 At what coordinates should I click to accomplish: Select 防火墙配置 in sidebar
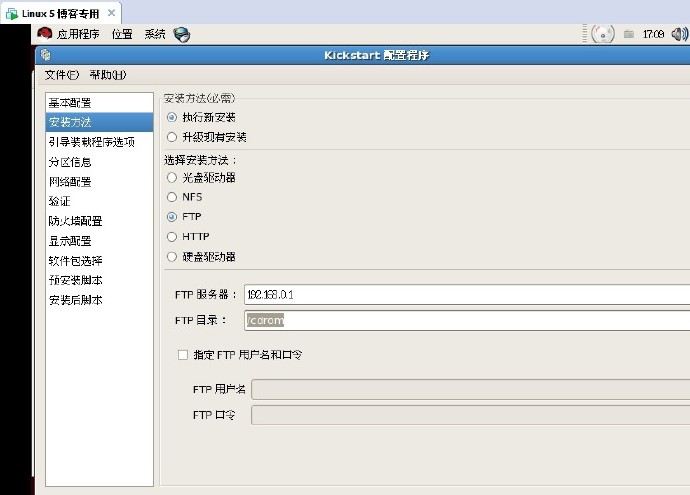(99, 221)
